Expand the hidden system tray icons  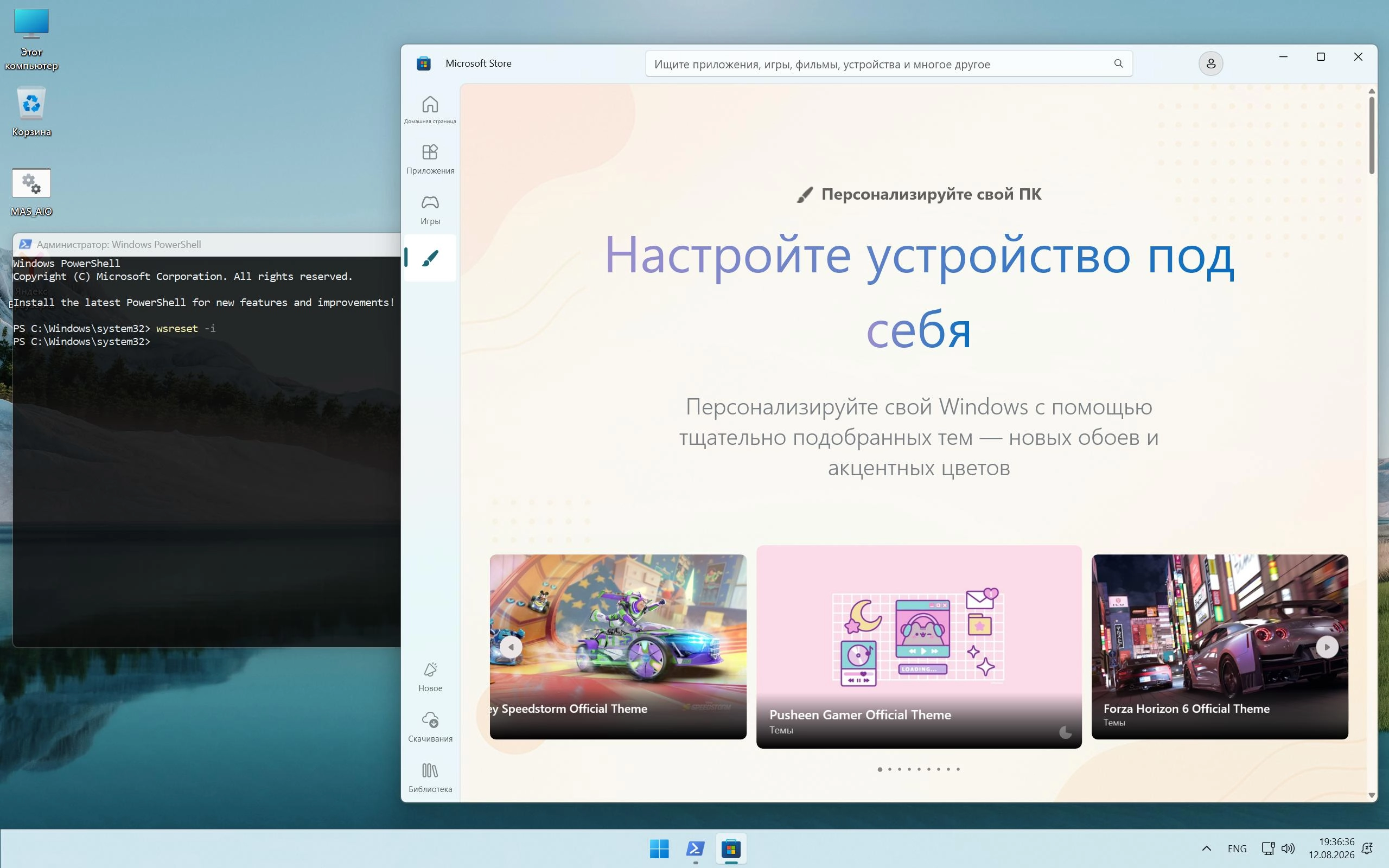(1207, 848)
